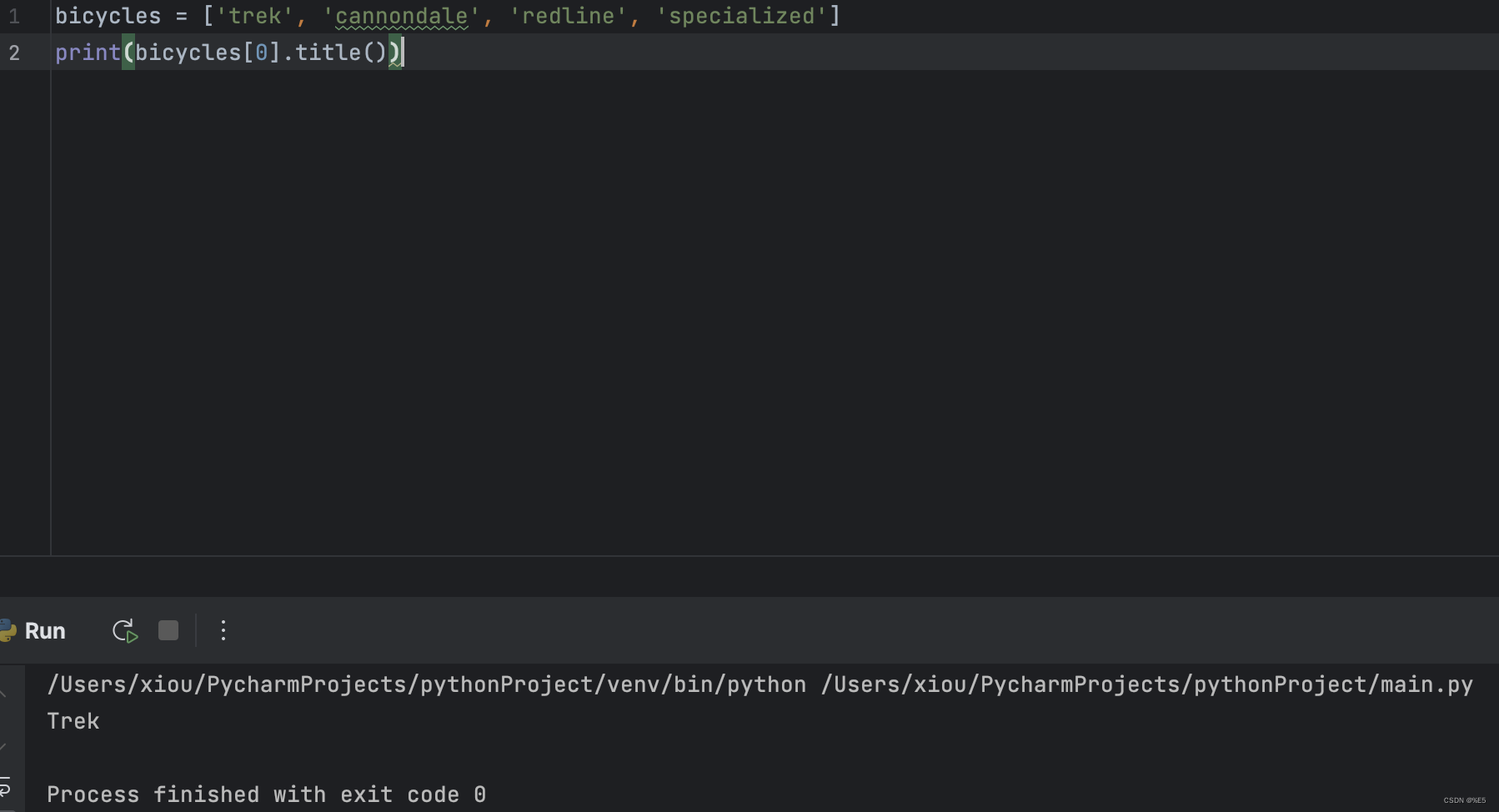1499x812 pixels.
Task: Click the 'trek' string in the list
Action: pyautogui.click(x=254, y=17)
